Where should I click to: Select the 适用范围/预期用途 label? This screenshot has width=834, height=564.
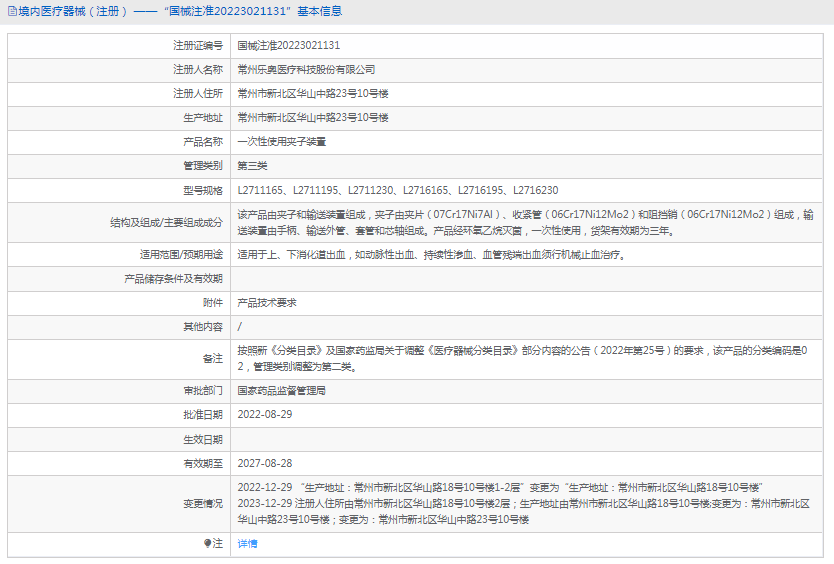click(181, 255)
